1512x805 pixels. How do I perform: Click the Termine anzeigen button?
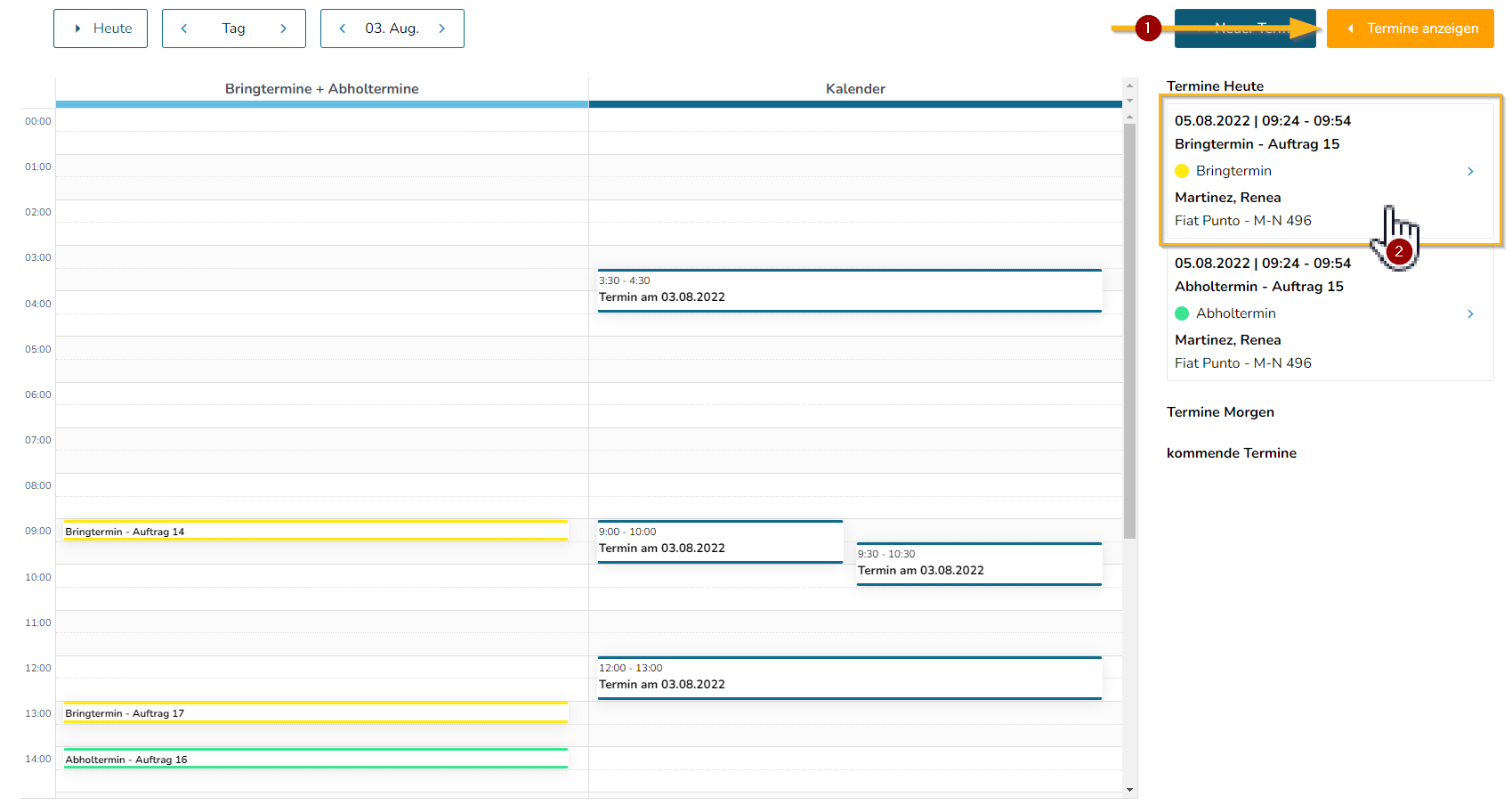(1411, 28)
